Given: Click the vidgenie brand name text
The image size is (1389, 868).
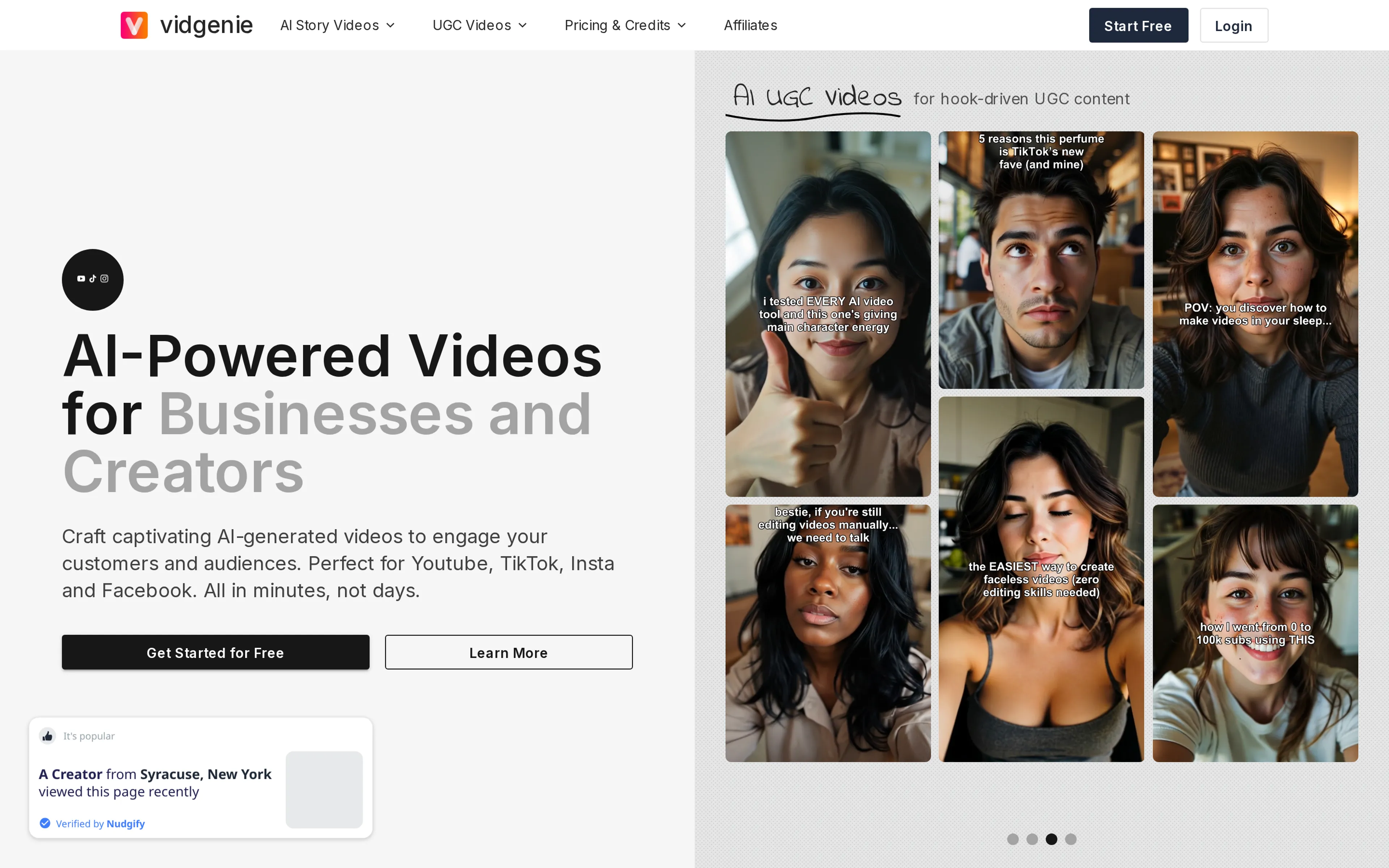Looking at the screenshot, I should tap(206, 25).
